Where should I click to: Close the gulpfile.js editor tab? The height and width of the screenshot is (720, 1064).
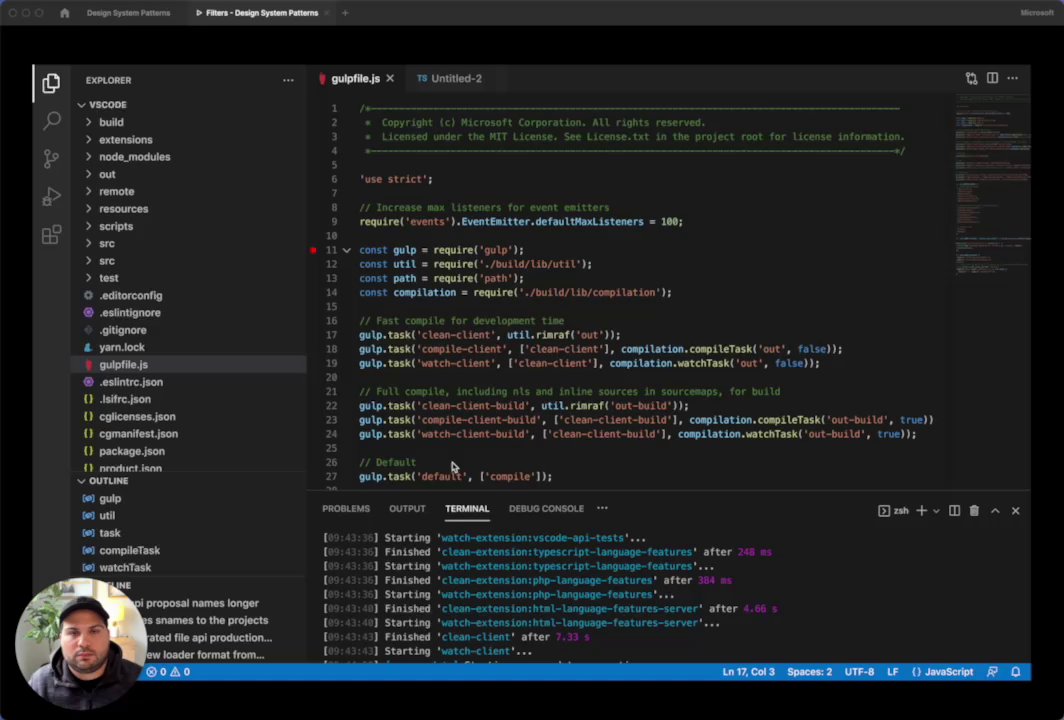pyautogui.click(x=390, y=79)
